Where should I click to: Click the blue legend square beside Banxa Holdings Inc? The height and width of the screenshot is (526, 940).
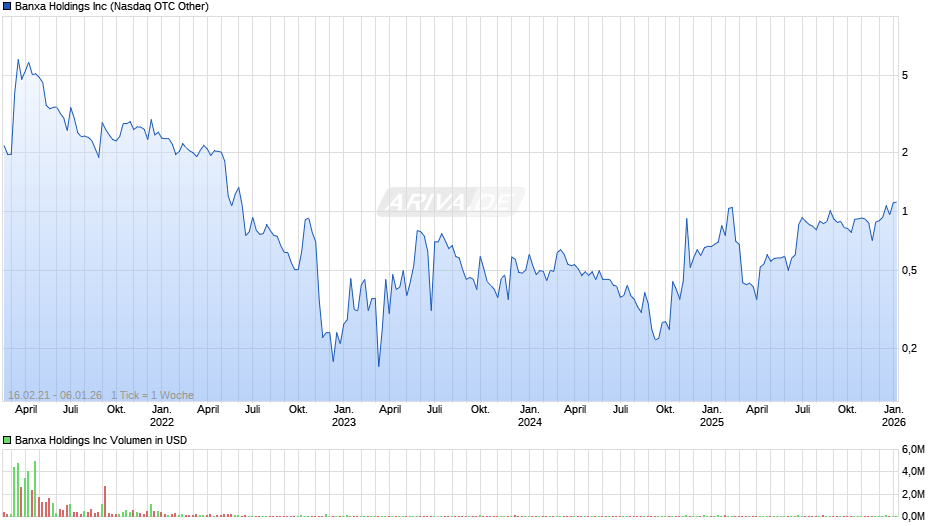[x=7, y=7]
